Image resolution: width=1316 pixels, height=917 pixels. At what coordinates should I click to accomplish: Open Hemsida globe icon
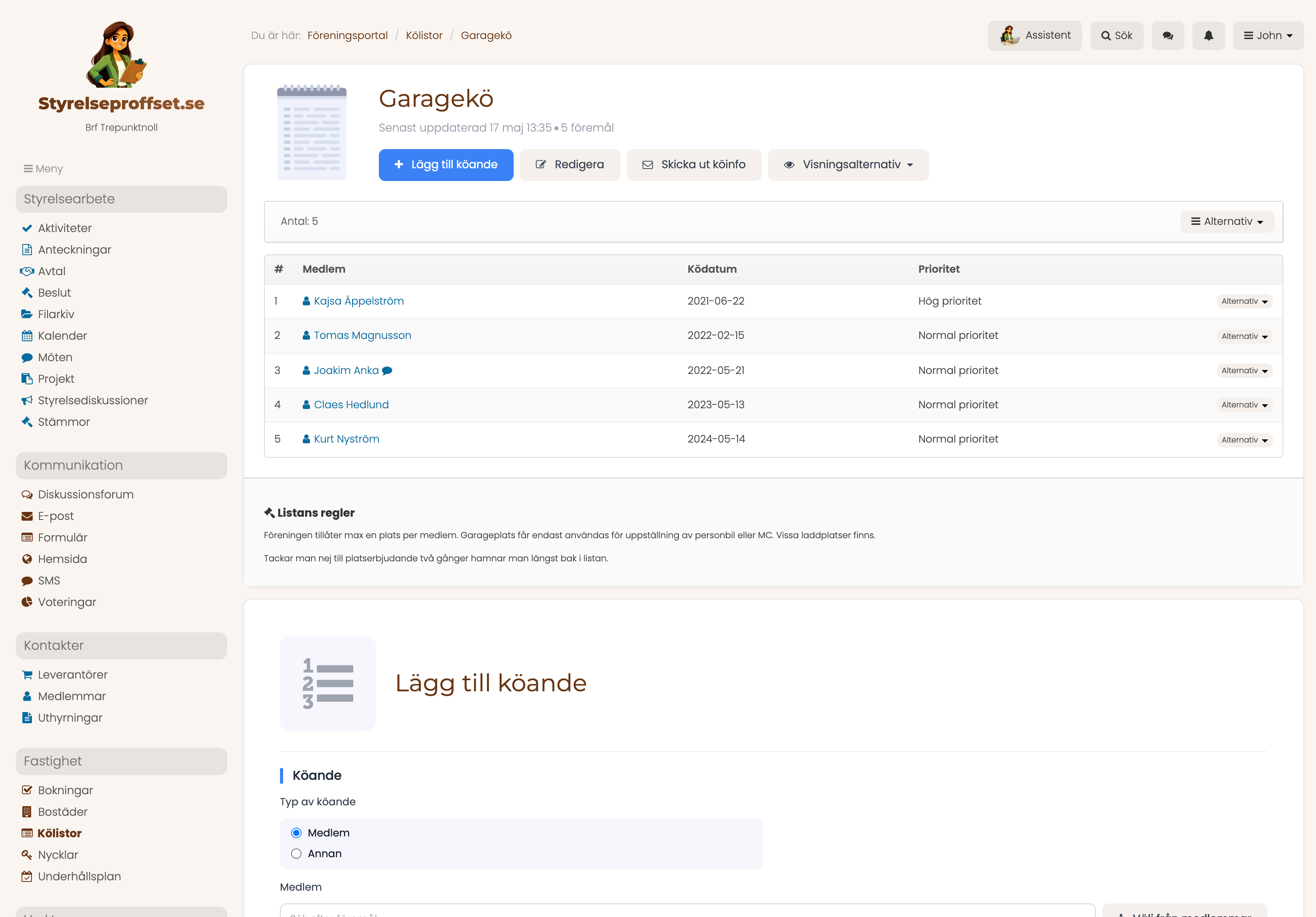[x=27, y=559]
